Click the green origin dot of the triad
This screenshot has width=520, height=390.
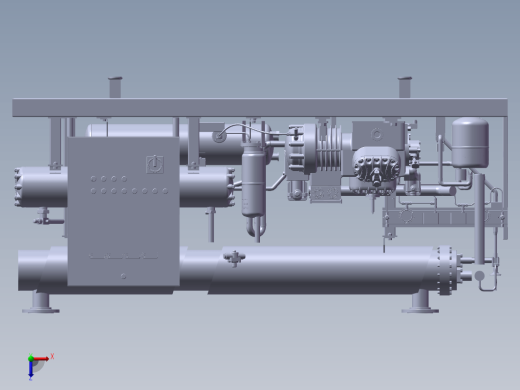coord(31,358)
